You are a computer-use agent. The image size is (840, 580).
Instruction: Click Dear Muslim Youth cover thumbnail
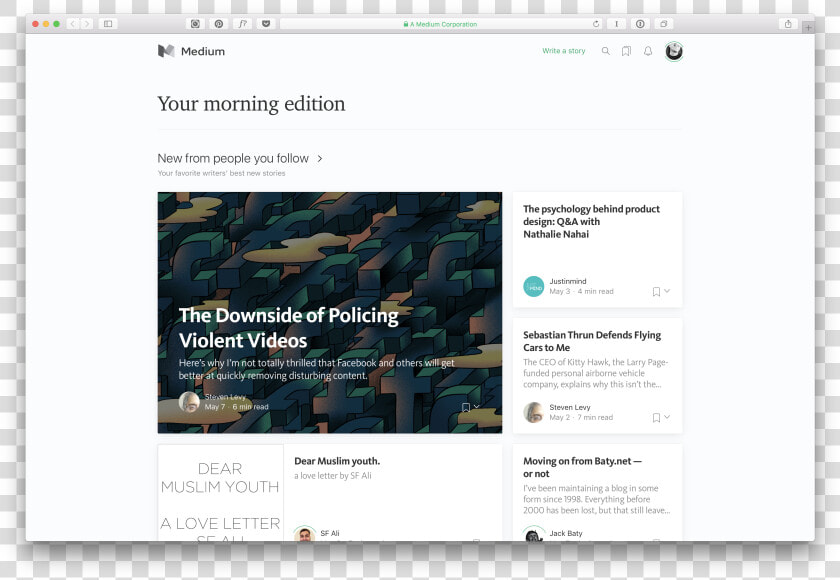(220, 493)
